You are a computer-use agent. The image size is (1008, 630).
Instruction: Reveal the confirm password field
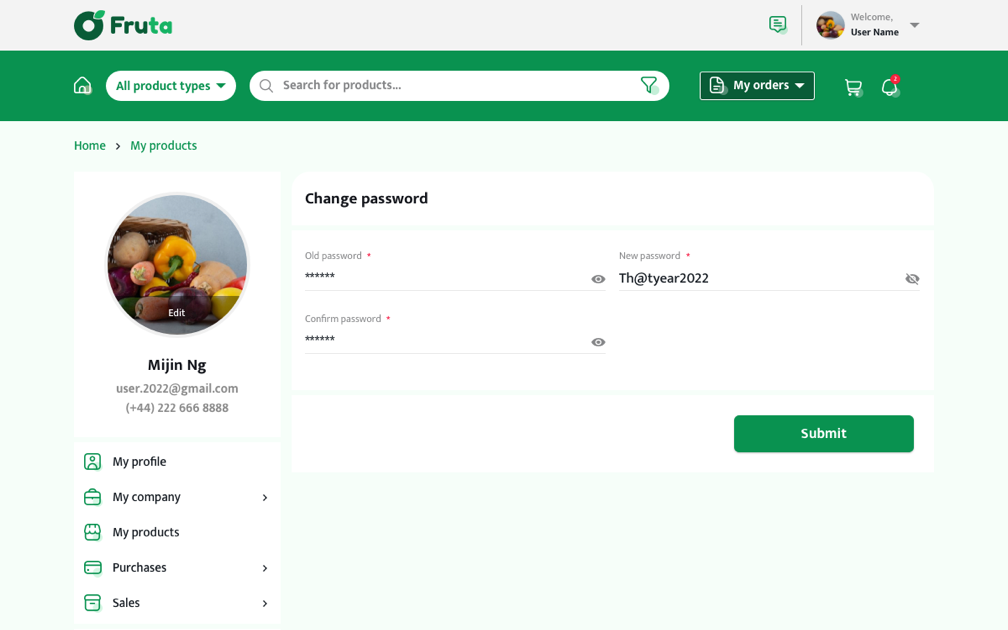(x=598, y=342)
